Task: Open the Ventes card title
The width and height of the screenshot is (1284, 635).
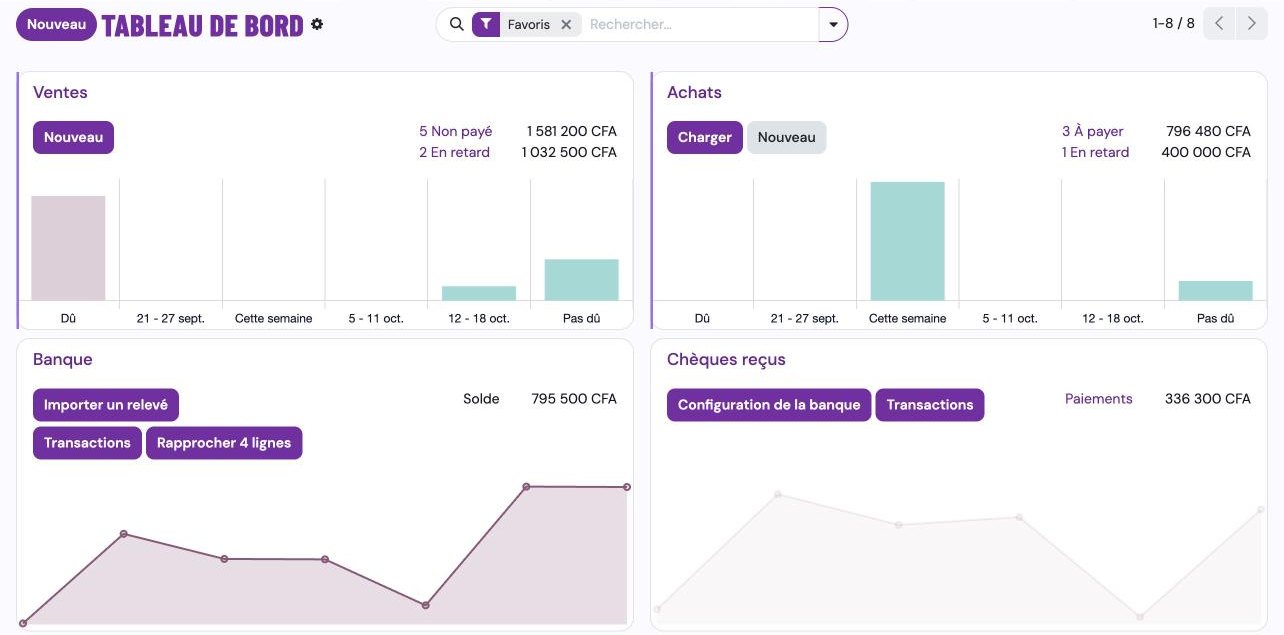Action: (60, 92)
